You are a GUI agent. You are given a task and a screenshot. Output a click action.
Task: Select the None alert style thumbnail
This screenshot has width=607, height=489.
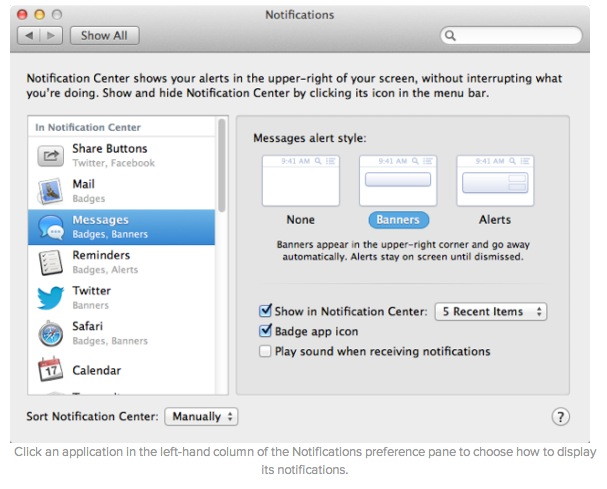[301, 180]
